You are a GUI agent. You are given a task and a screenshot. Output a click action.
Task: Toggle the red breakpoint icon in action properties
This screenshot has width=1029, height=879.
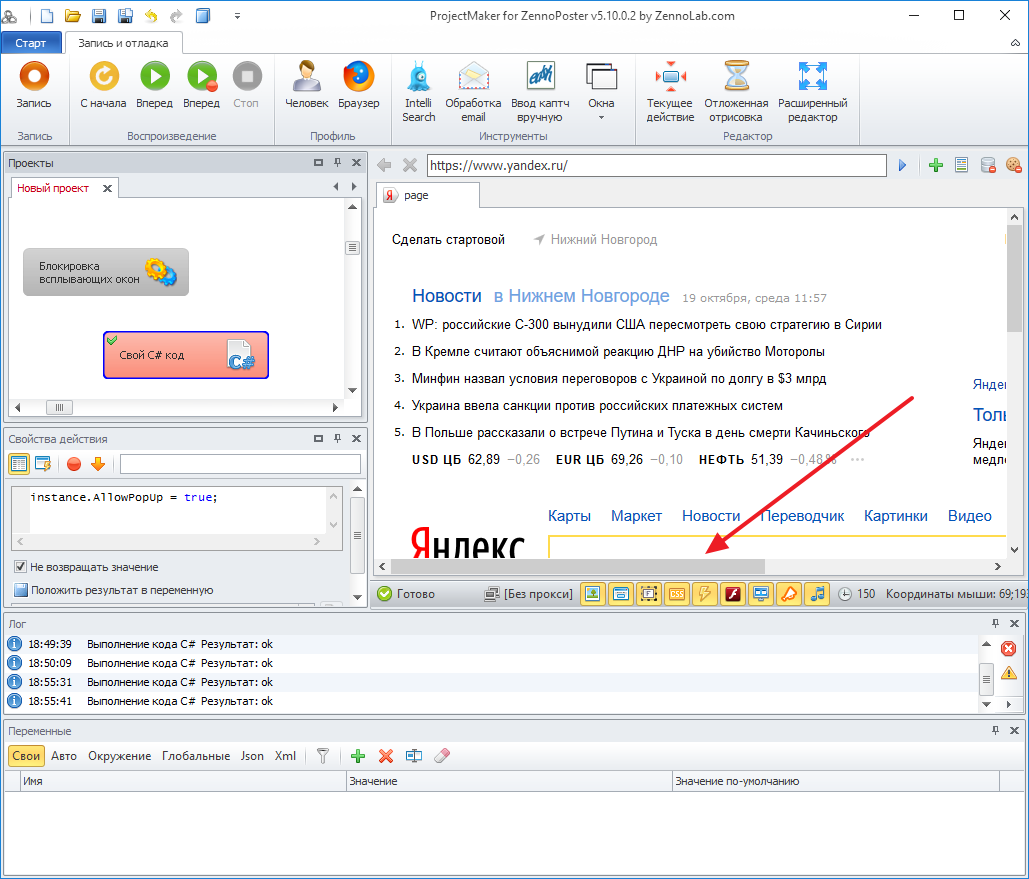coord(74,464)
